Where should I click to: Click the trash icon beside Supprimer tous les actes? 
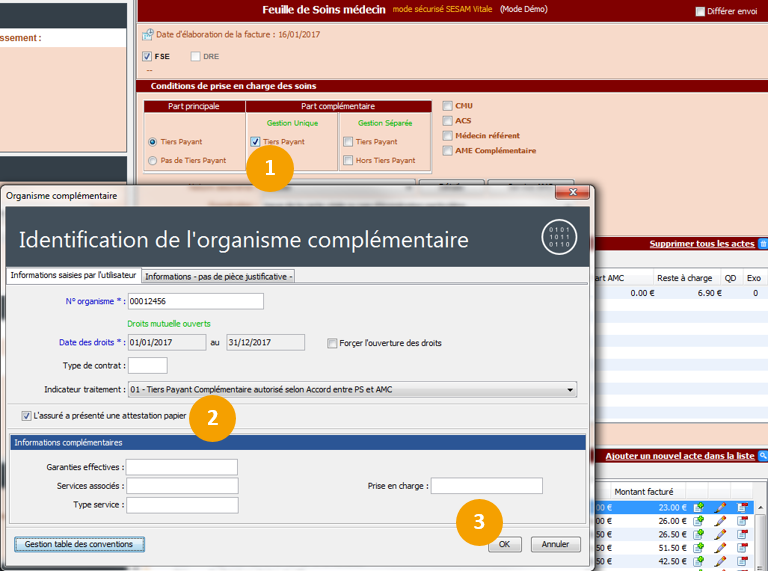763,244
